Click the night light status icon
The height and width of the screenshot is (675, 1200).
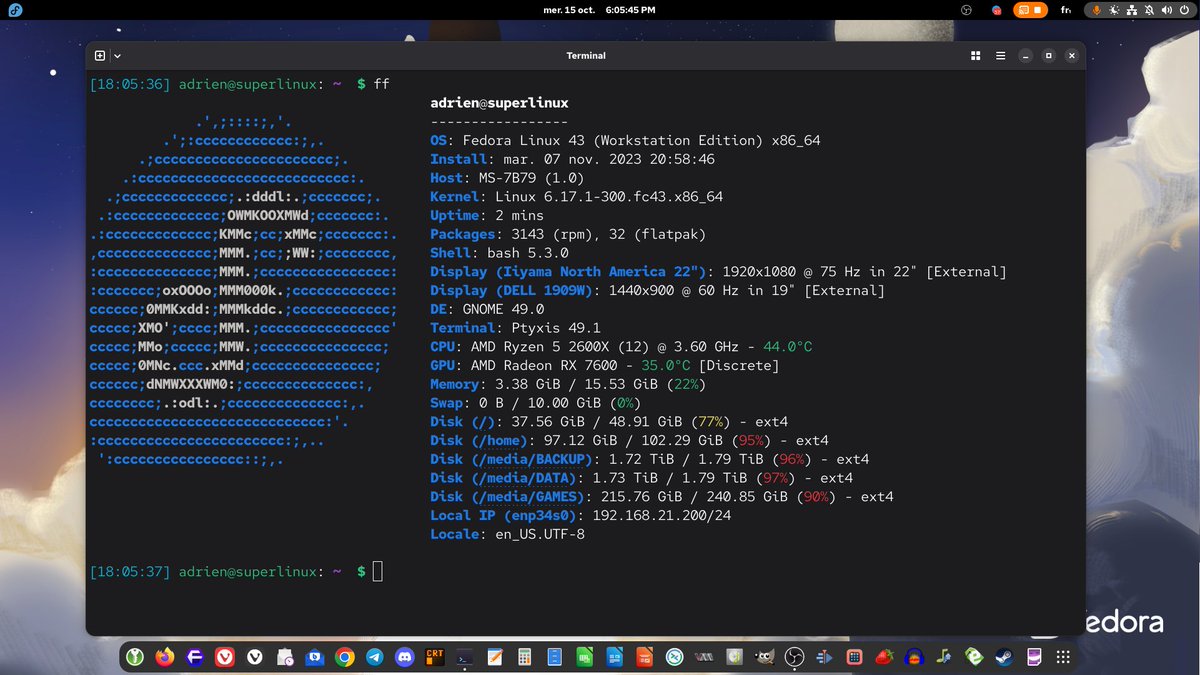tap(1114, 10)
